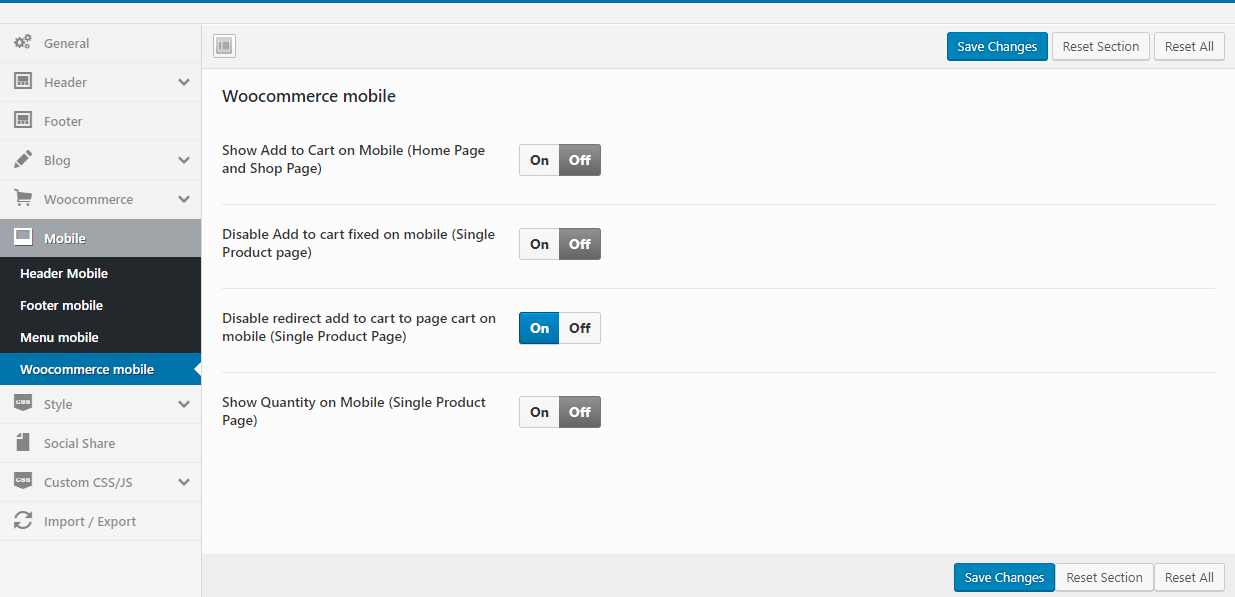Click the Social Share file icon
1235x597 pixels.
tap(22, 443)
